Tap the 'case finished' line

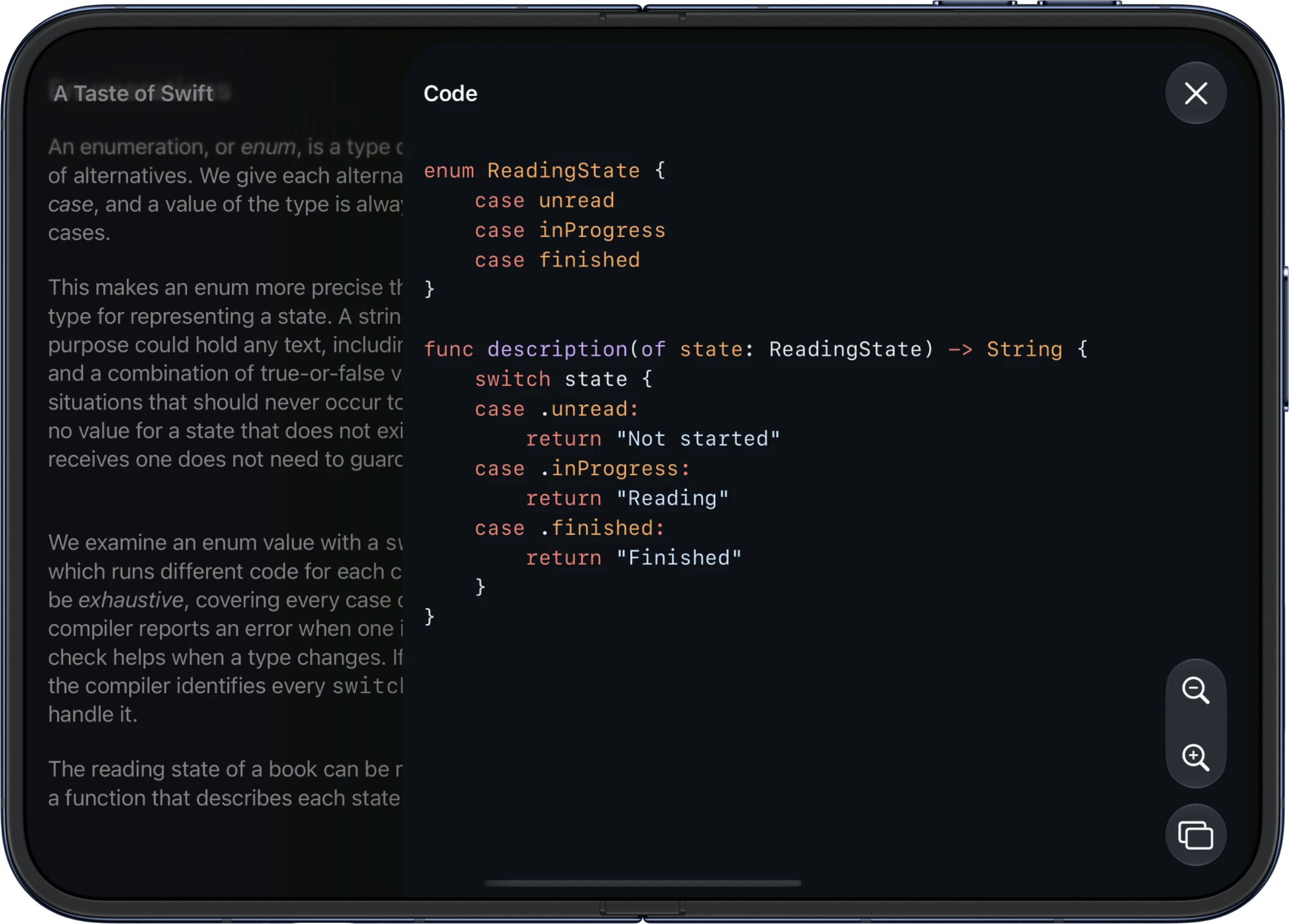[x=557, y=259]
